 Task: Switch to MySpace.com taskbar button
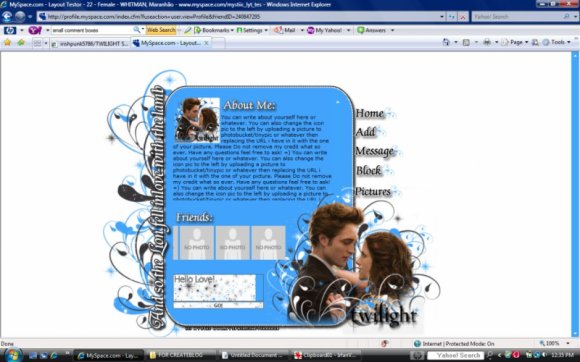tap(108, 355)
